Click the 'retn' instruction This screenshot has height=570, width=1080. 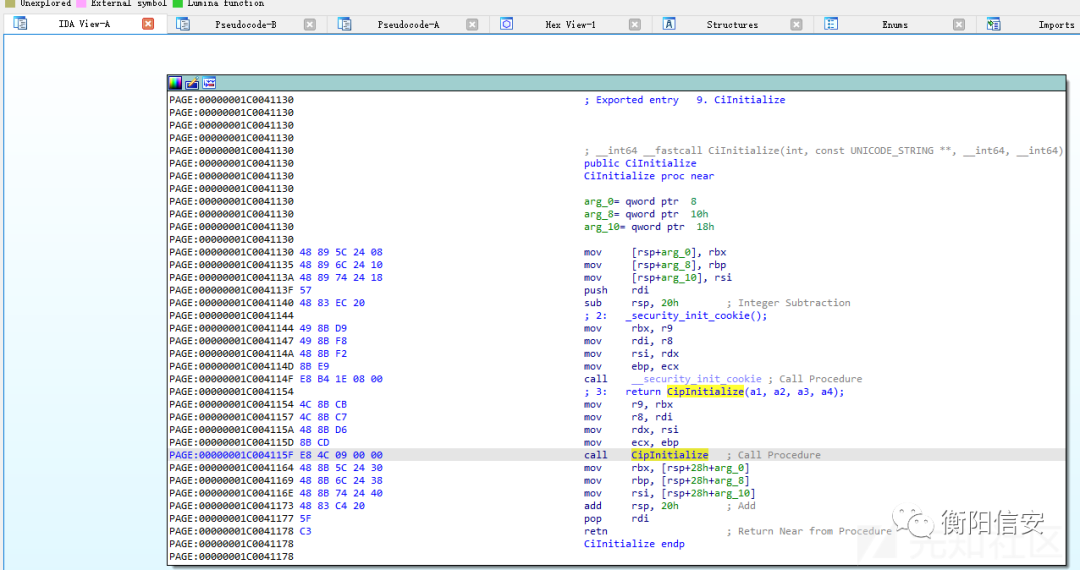596,531
